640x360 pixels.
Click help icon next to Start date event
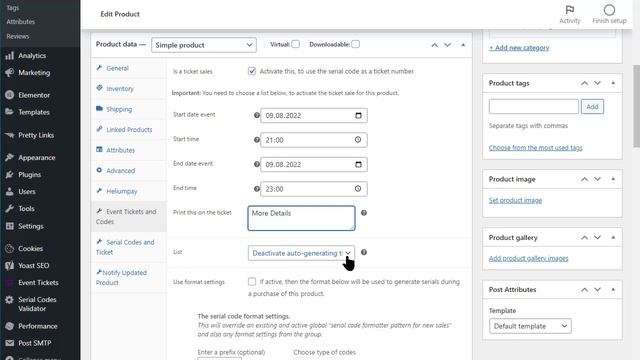point(257,115)
